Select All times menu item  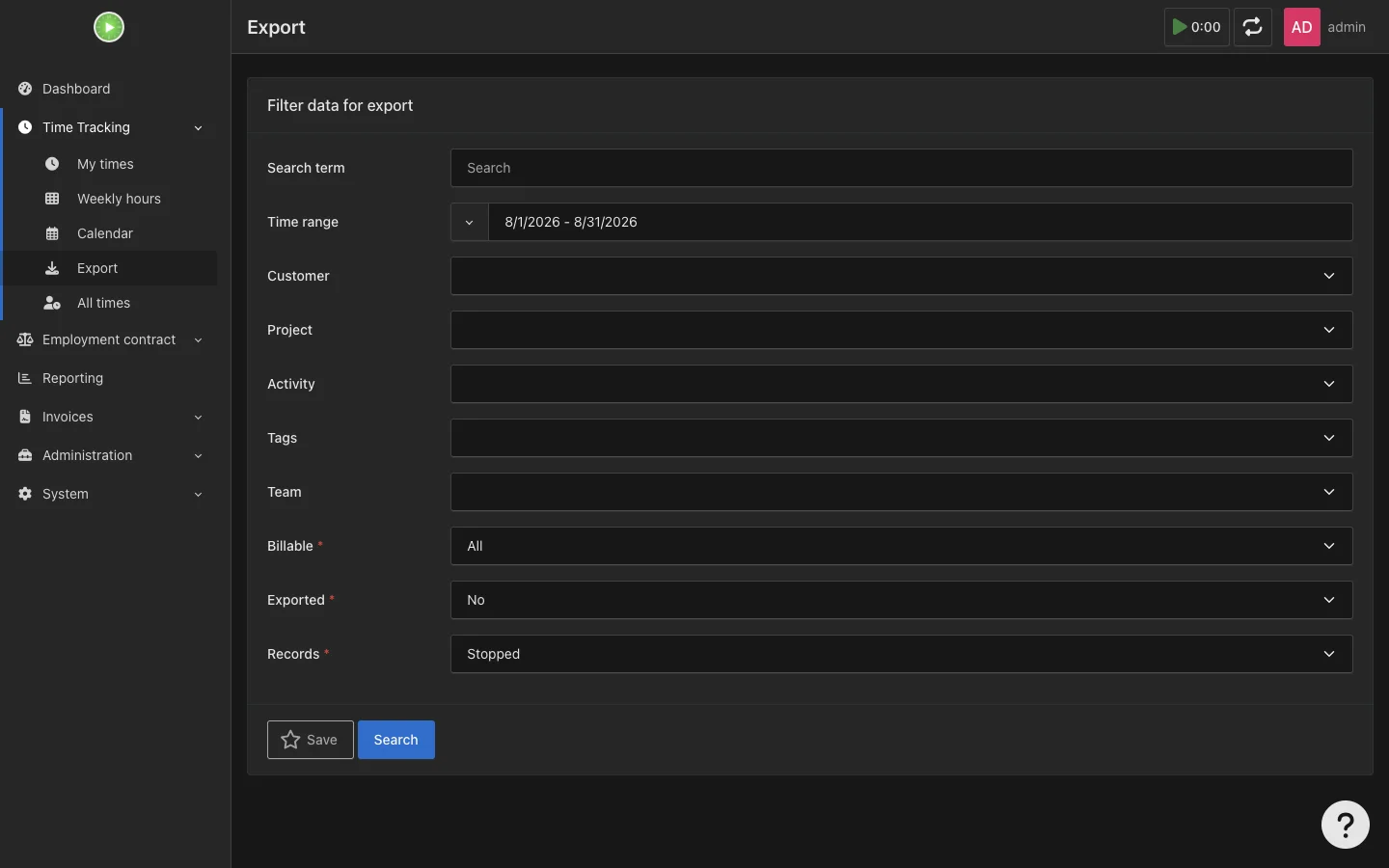pos(109,303)
